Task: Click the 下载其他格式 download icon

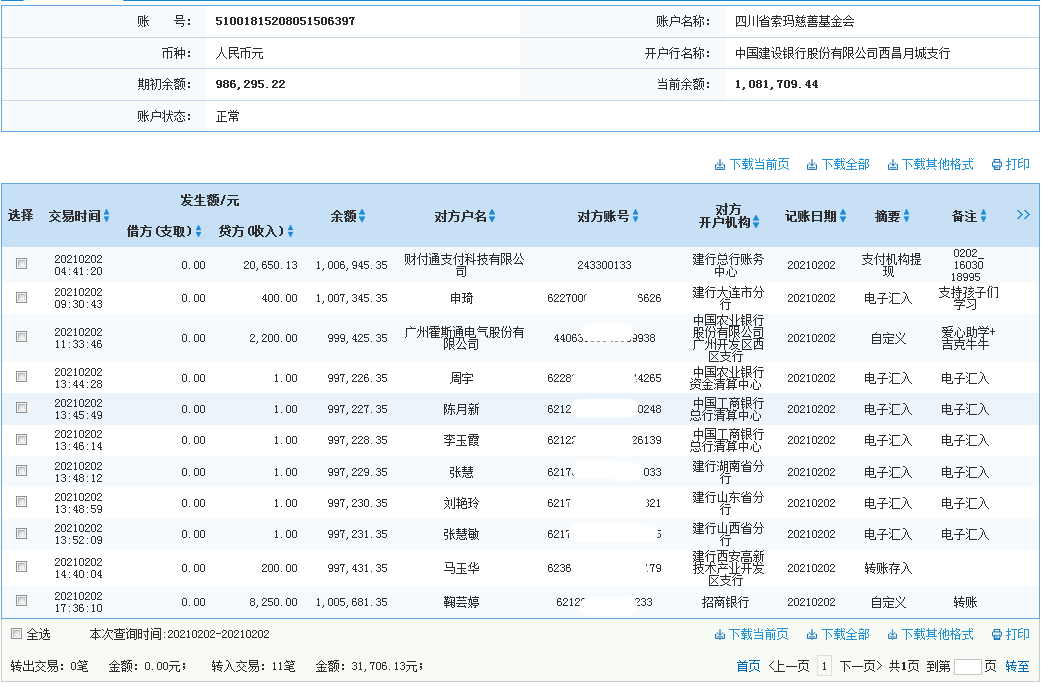Action: click(893, 163)
